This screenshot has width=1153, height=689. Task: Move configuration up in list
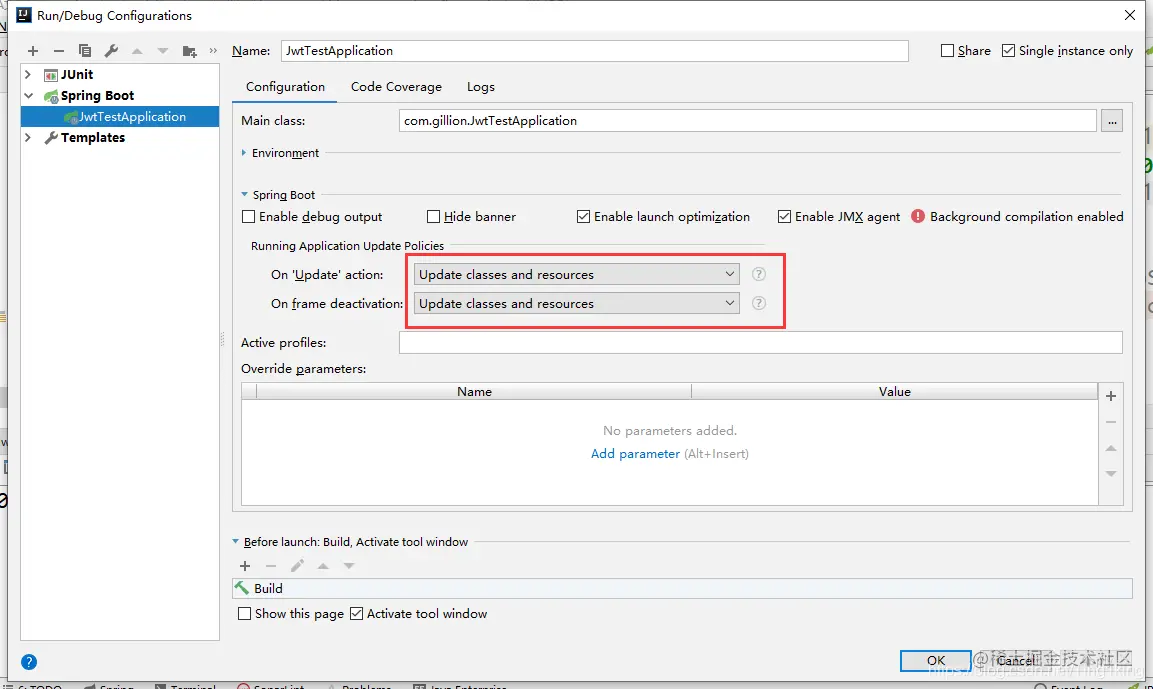pyautogui.click(x=137, y=51)
